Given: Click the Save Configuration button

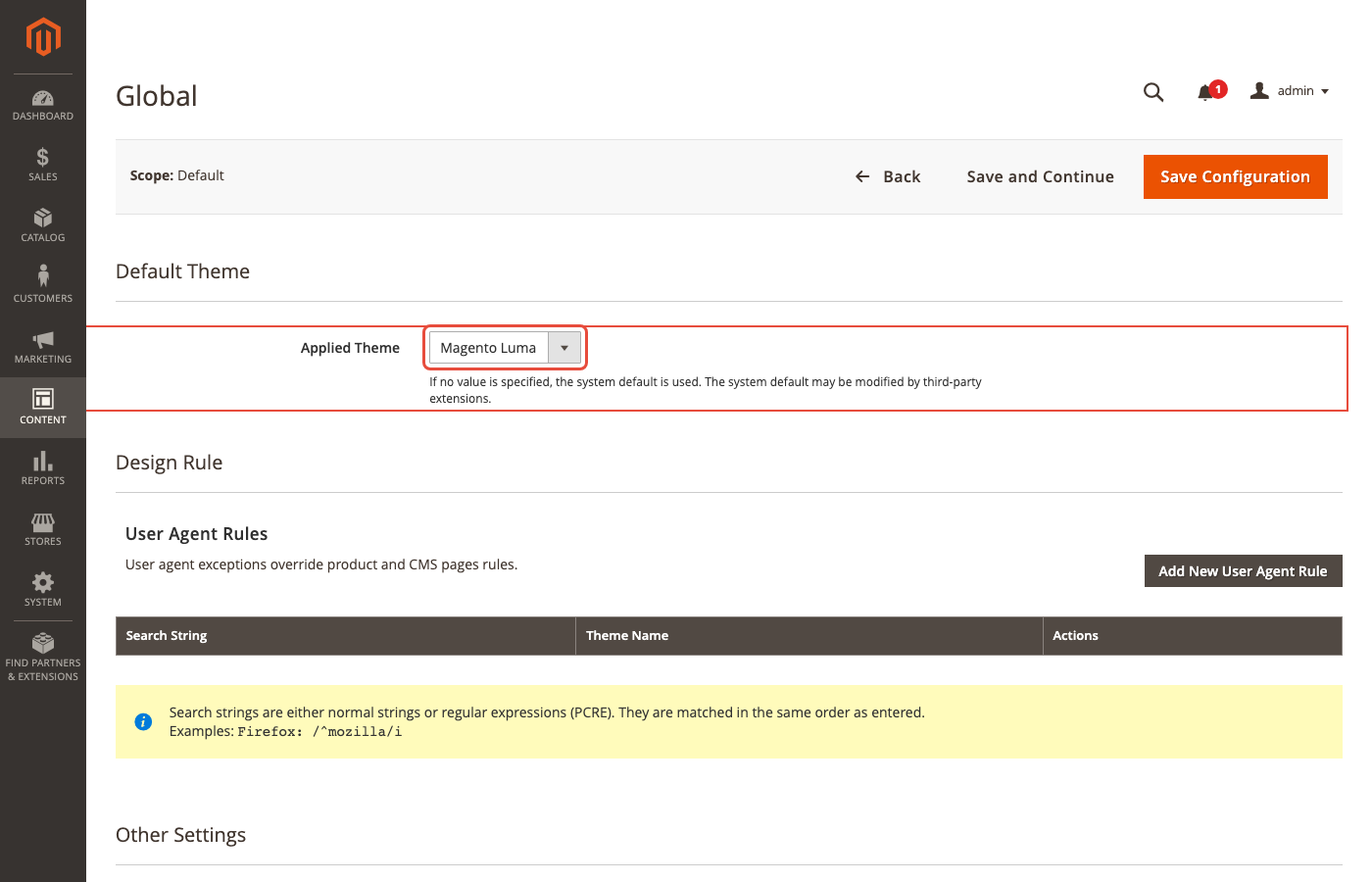Looking at the screenshot, I should [x=1235, y=176].
